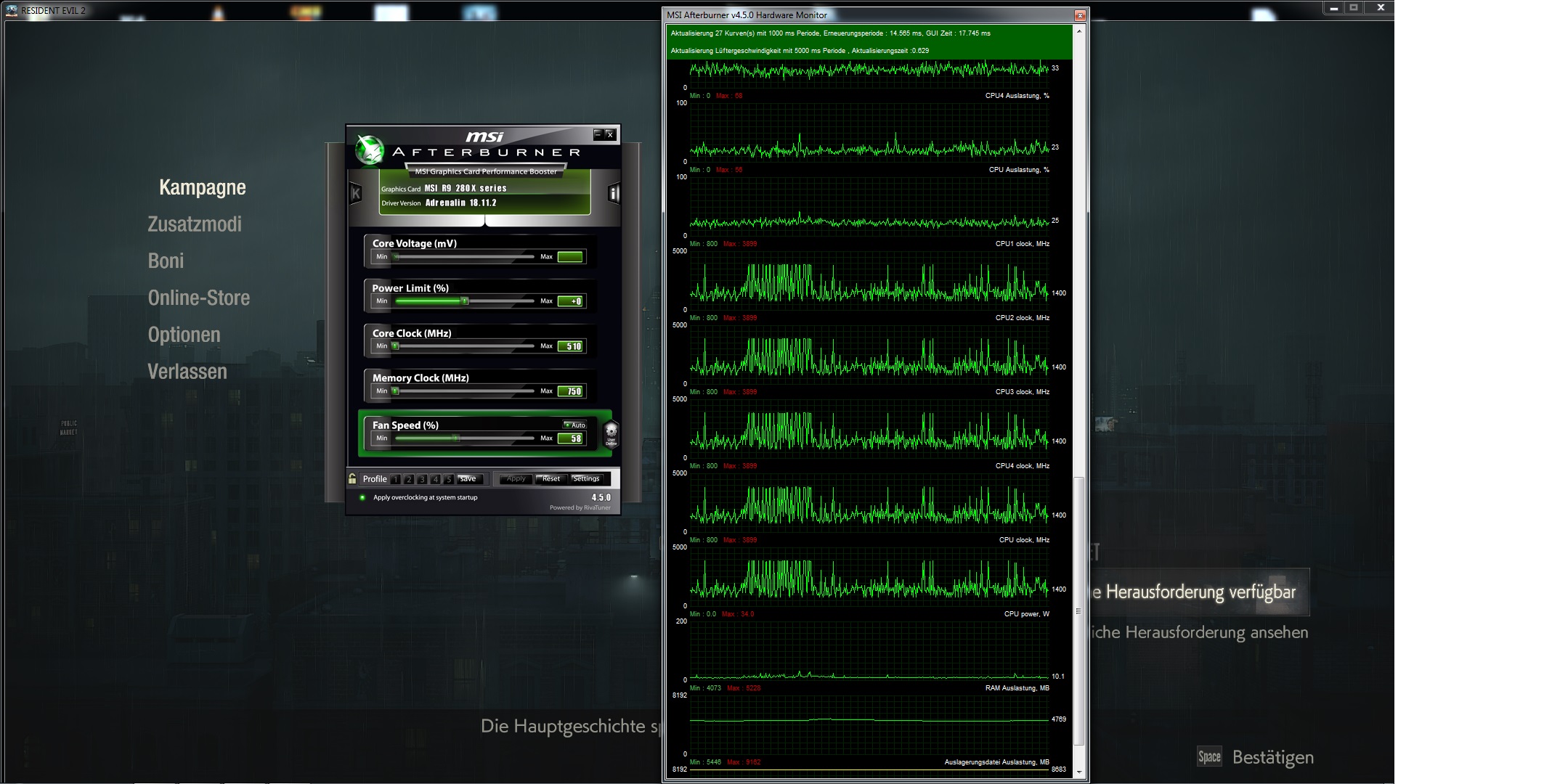Viewport: 1544px width, 784px height.
Task: Close the Hardware Monitor window
Action: pyautogui.click(x=1080, y=15)
